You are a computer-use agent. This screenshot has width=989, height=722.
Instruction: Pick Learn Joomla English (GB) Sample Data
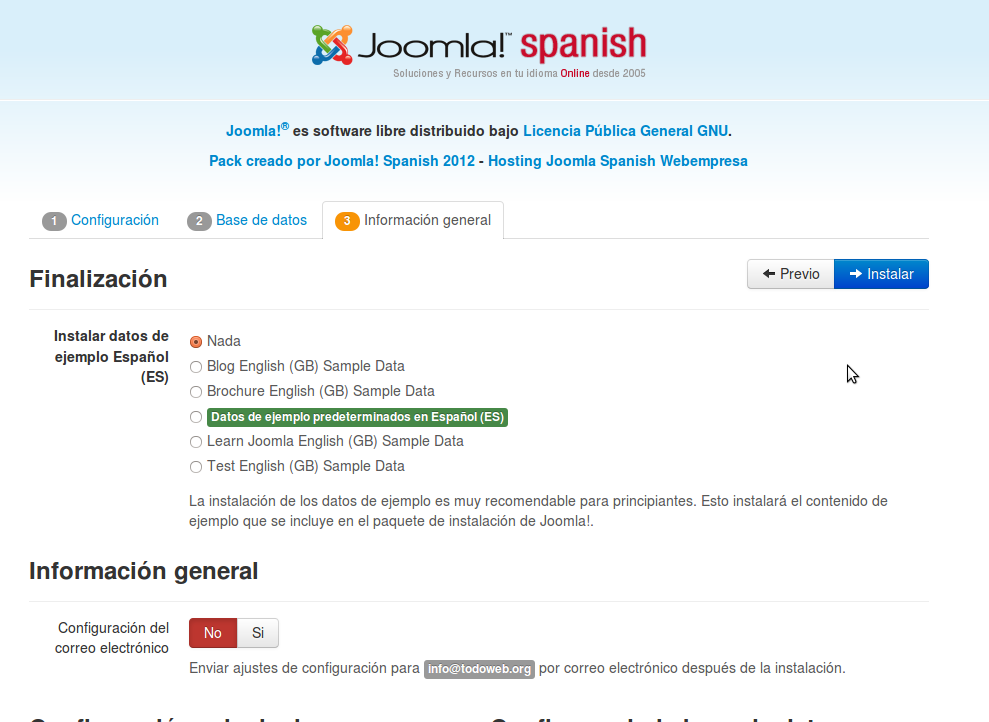[x=196, y=442]
